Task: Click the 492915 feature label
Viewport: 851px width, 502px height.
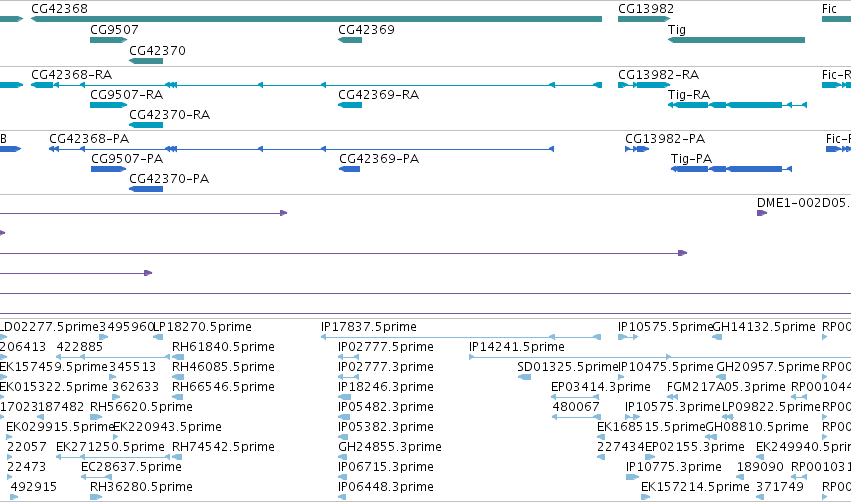Action: tap(34, 487)
